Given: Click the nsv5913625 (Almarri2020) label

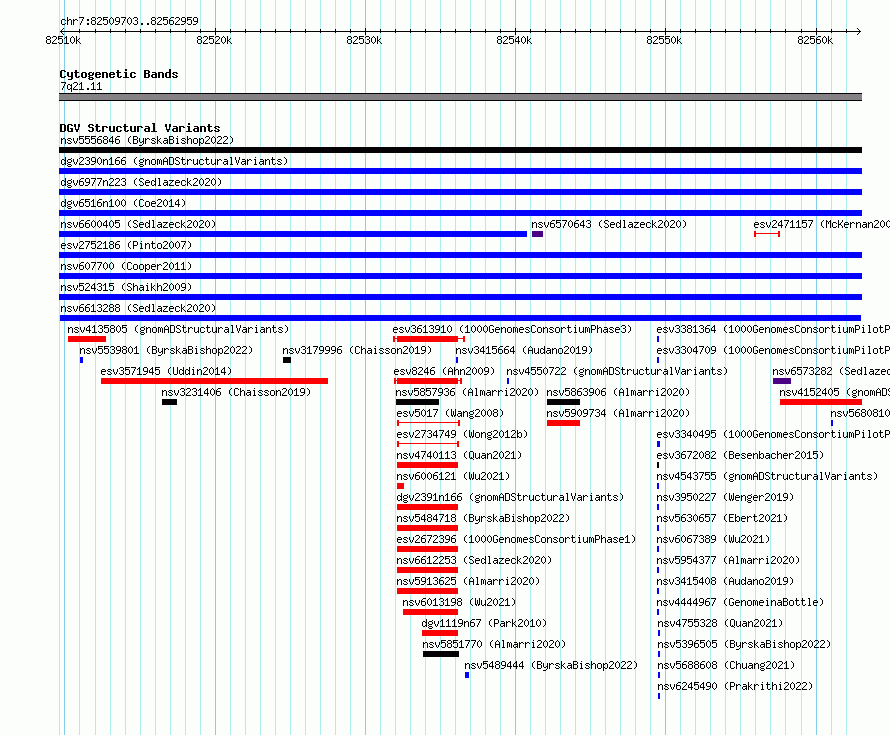Looking at the screenshot, I should (x=468, y=581).
